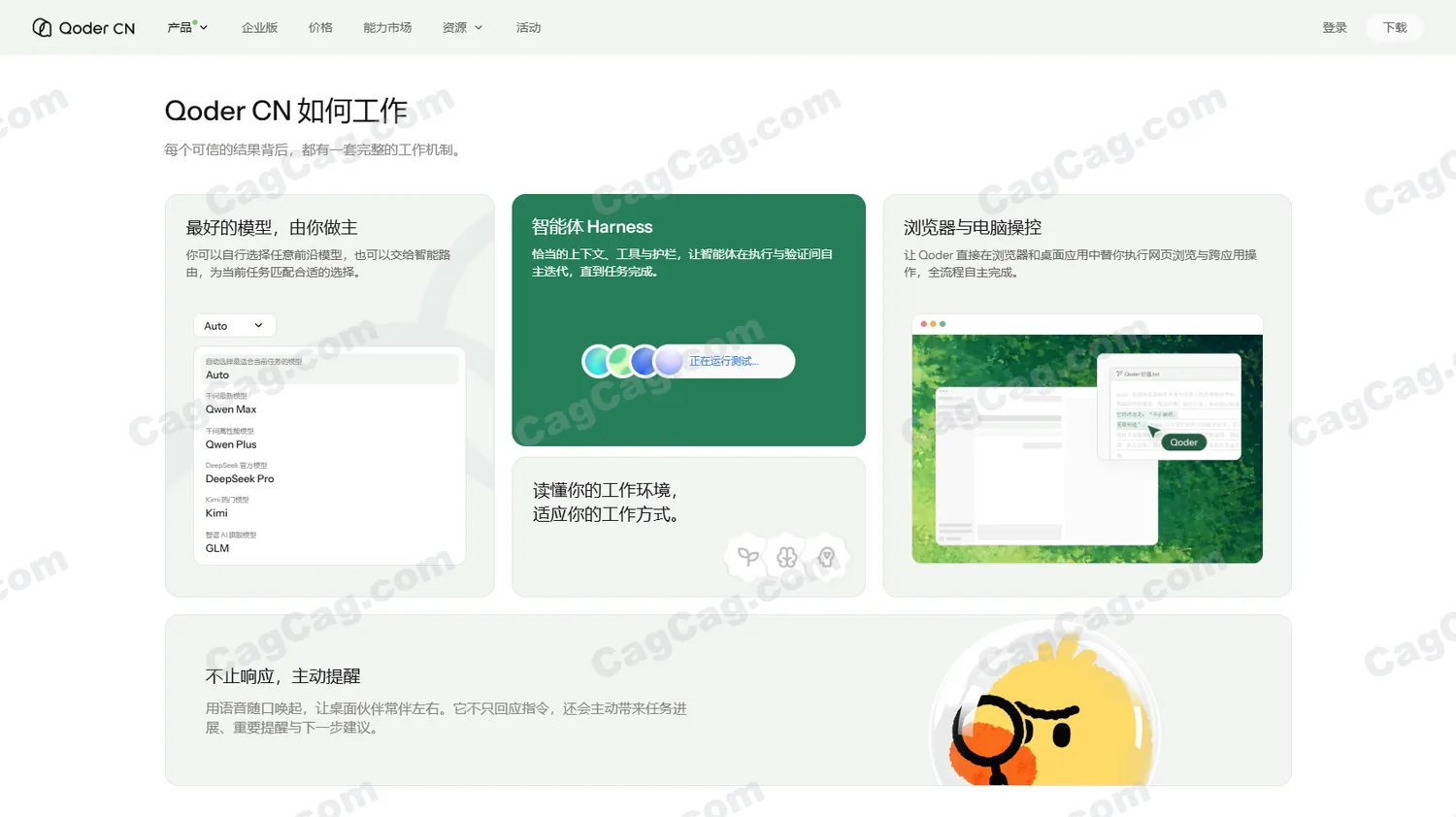Click the 浏览器与电脑操控 heading

pos(973,228)
